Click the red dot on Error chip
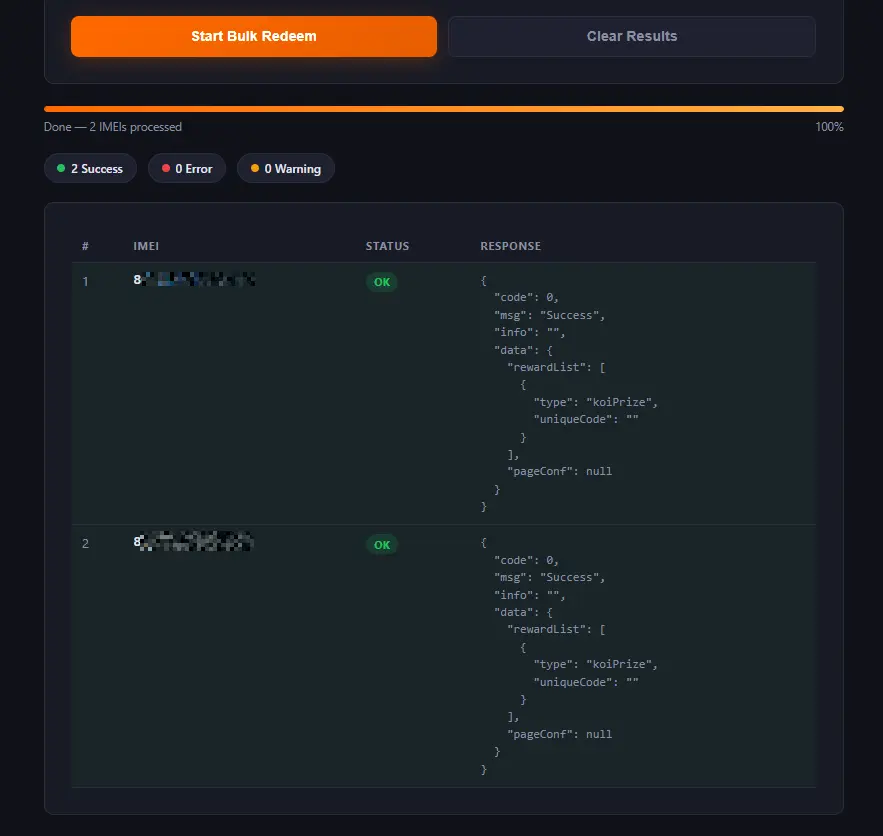Image resolution: width=883 pixels, height=836 pixels. click(x=166, y=168)
